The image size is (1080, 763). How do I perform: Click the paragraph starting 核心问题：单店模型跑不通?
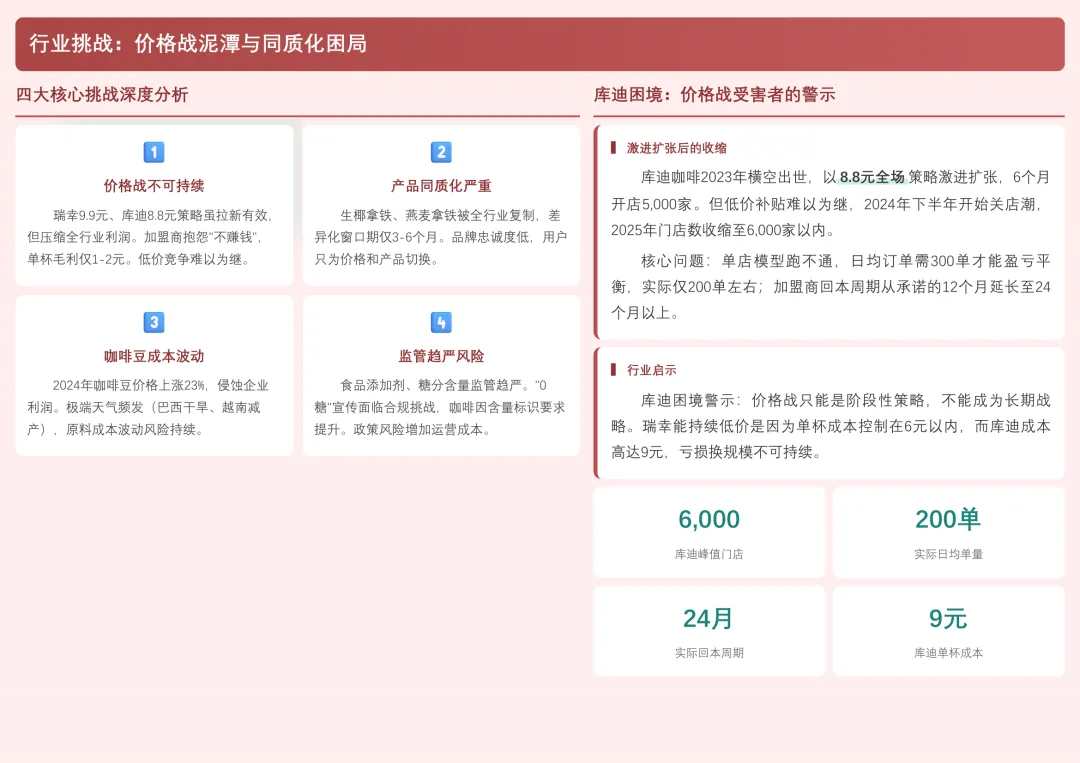(831, 286)
